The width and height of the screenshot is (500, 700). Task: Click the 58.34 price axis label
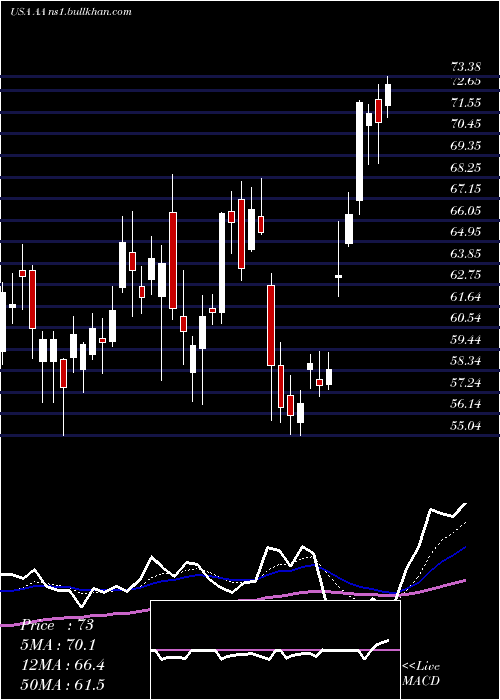pyautogui.click(x=466, y=361)
